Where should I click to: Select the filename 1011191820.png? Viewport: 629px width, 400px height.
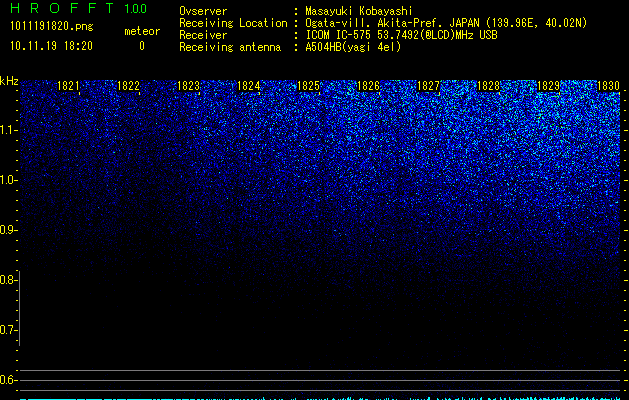pyautogui.click(x=52, y=27)
